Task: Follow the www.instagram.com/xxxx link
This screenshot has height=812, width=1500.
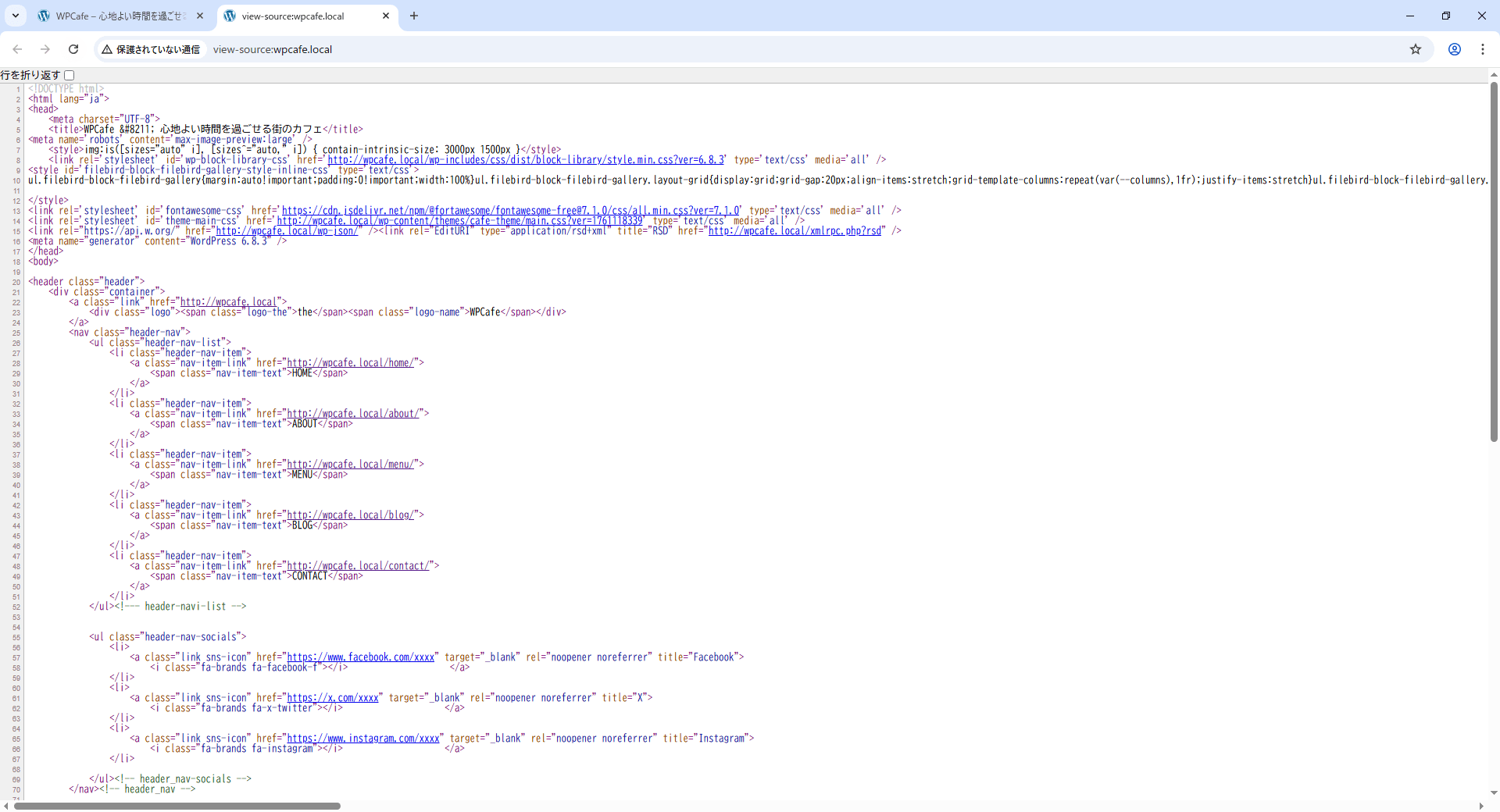Action: [363, 739]
